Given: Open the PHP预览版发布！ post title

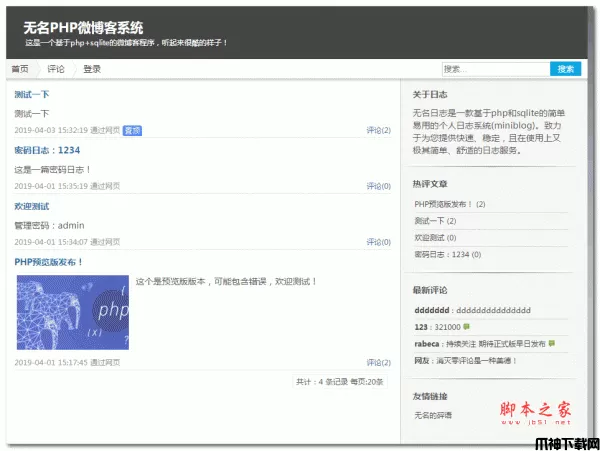Looking at the screenshot, I should coord(49,262).
